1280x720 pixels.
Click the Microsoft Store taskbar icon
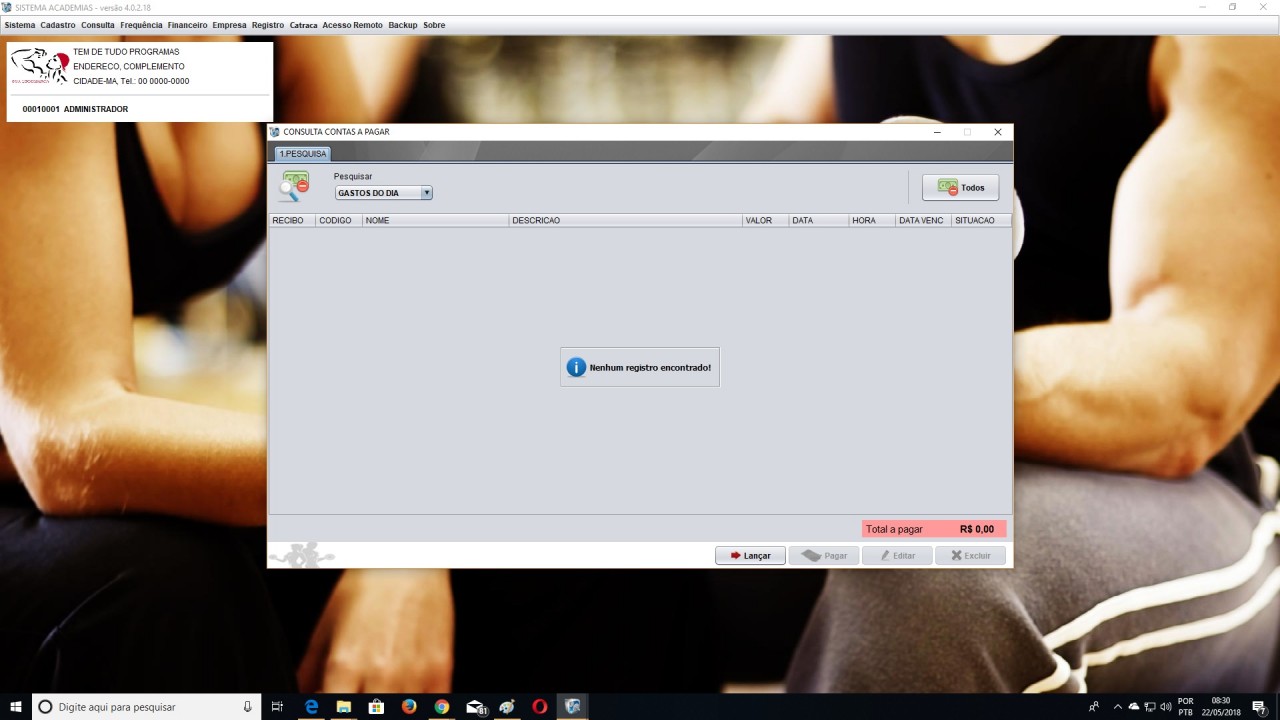click(376, 707)
